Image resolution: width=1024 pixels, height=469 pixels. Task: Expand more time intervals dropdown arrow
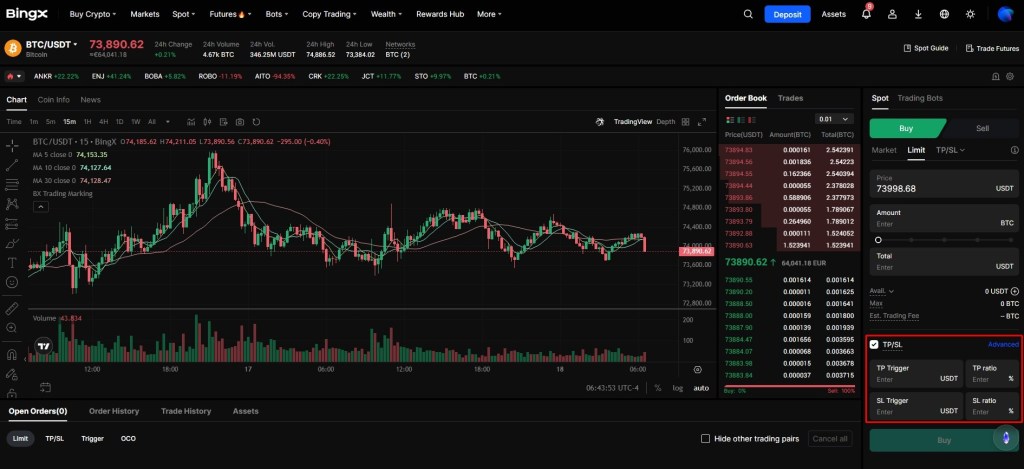[168, 122]
